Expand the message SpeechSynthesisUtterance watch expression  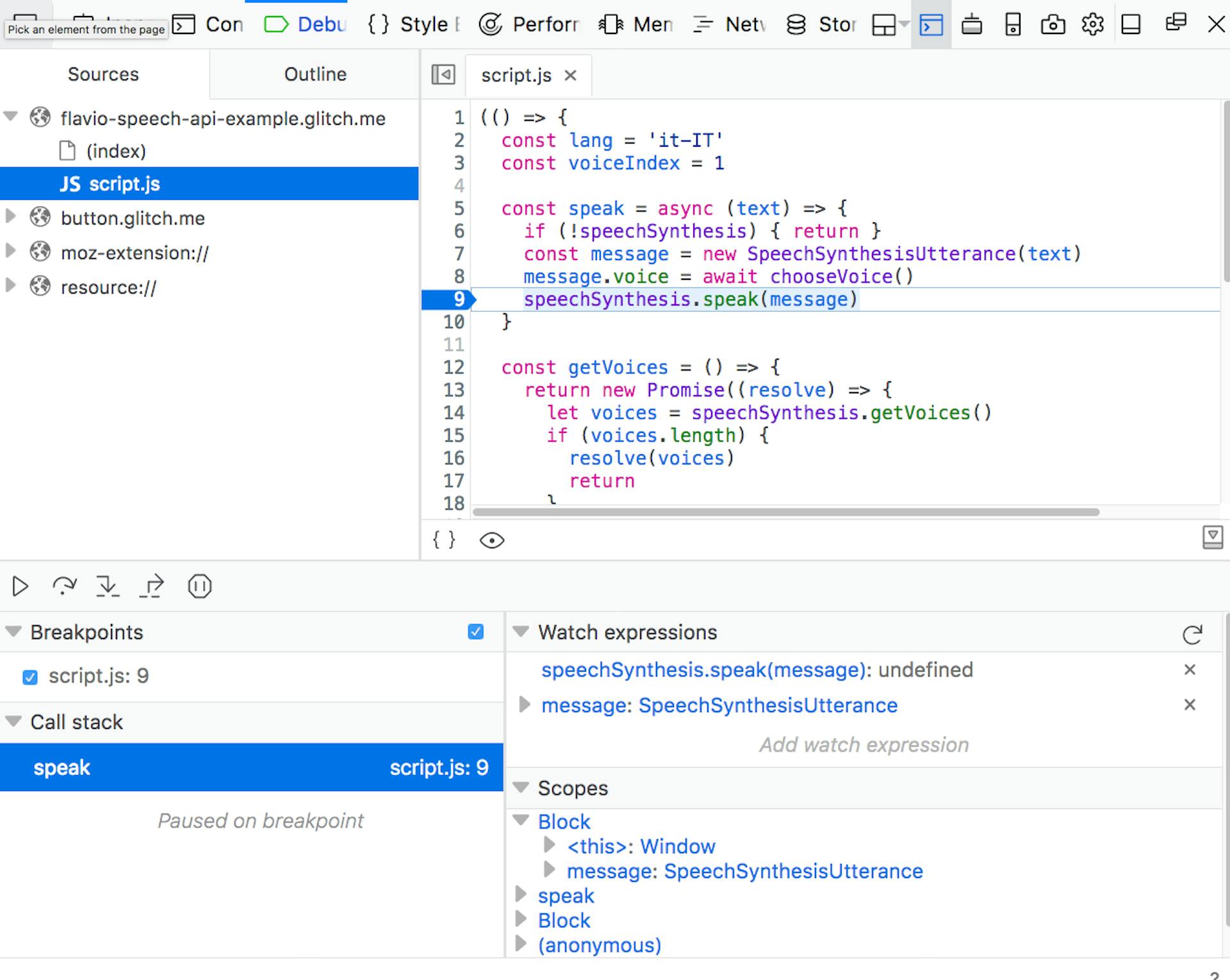[523, 705]
